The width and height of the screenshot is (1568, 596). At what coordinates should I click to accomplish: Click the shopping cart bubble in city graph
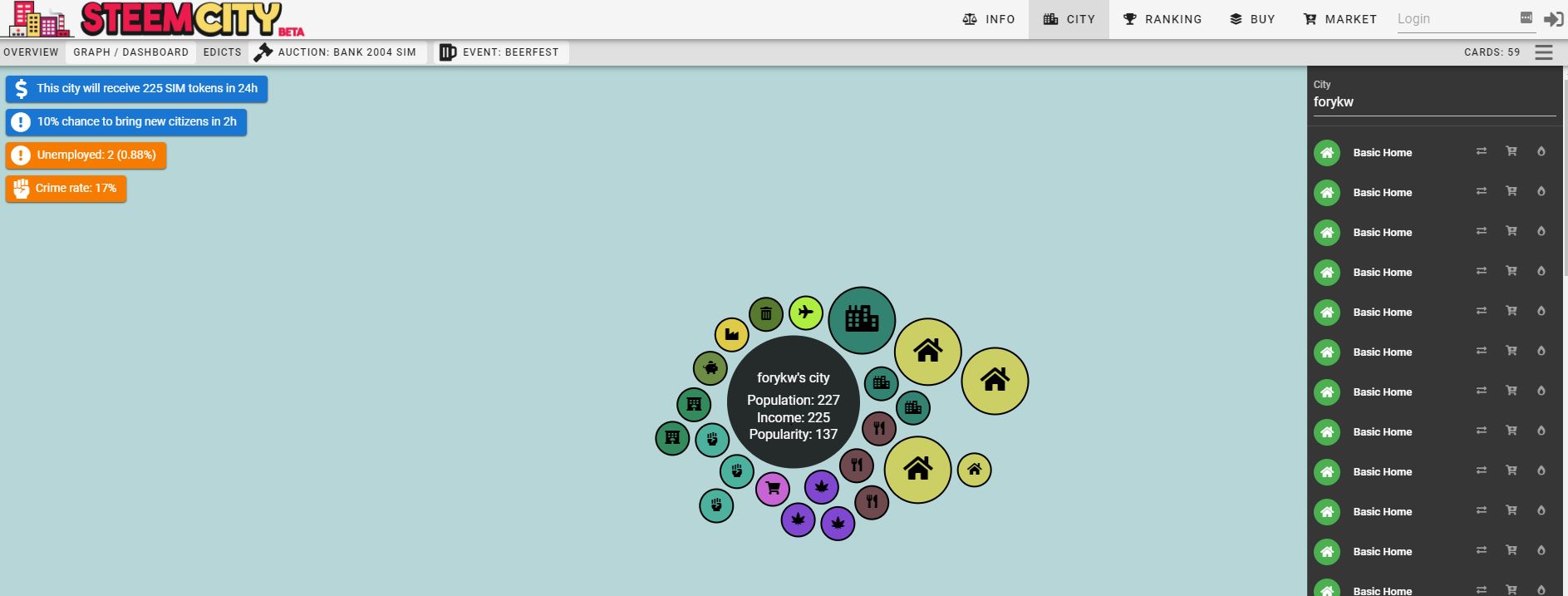click(772, 489)
